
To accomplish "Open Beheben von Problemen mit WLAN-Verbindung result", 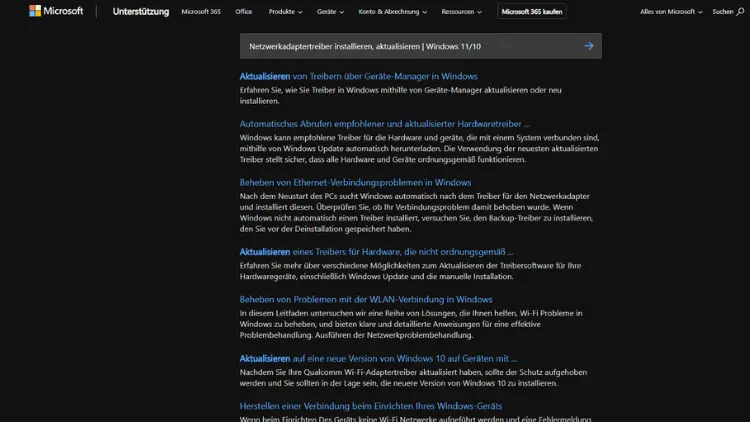I will click(x=366, y=300).
